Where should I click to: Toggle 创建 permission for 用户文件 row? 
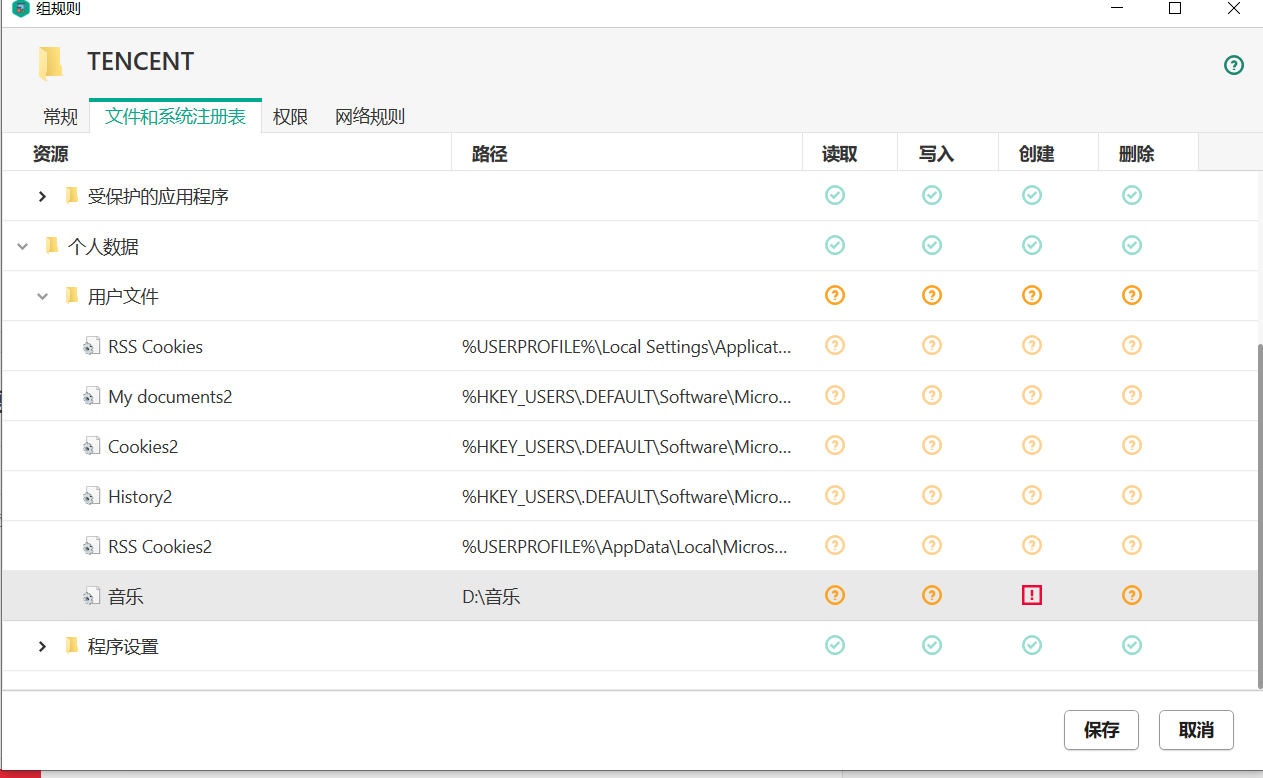[x=1032, y=295]
